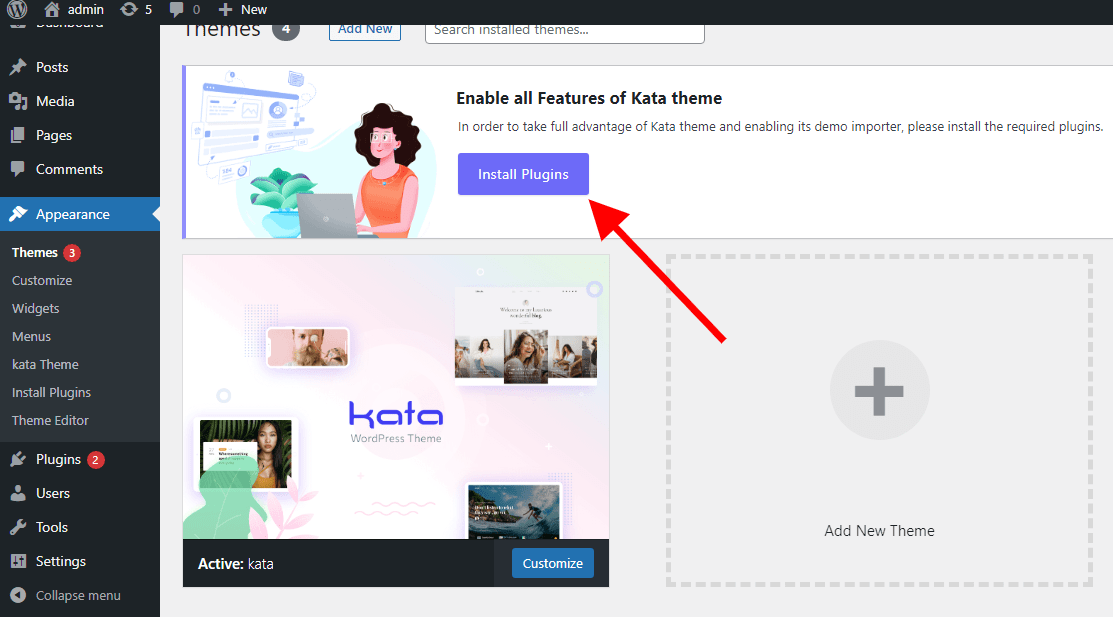Click the Plugins update badge 2

point(95,459)
